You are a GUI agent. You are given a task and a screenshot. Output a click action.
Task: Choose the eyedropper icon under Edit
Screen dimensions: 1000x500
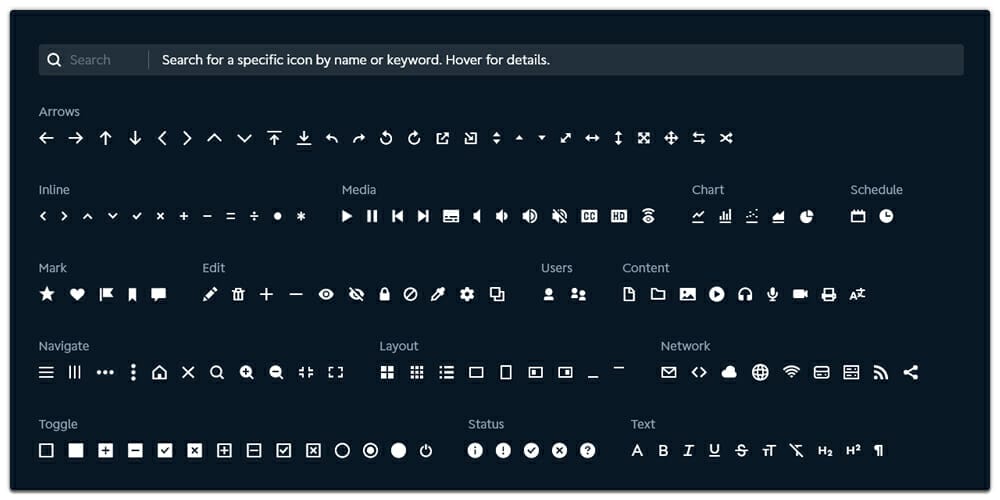click(x=438, y=294)
